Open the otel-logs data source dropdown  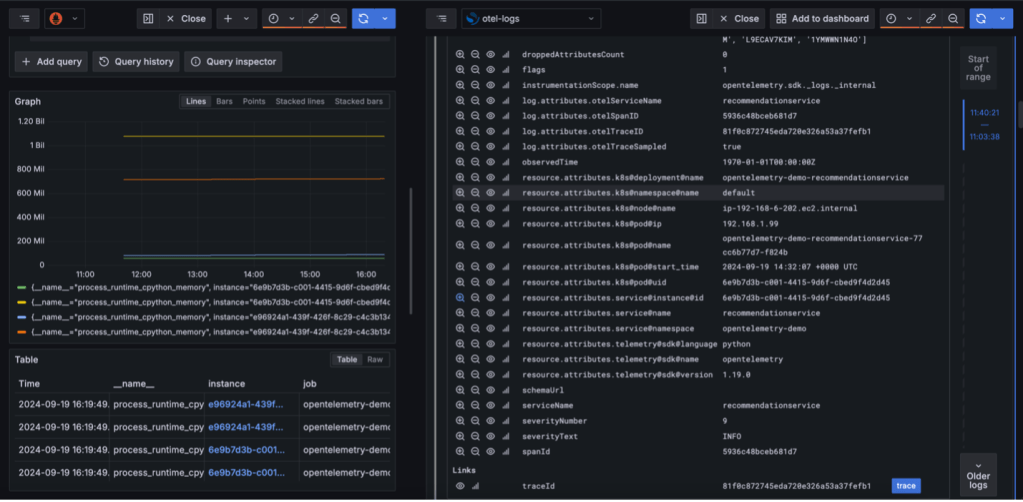[531, 18]
